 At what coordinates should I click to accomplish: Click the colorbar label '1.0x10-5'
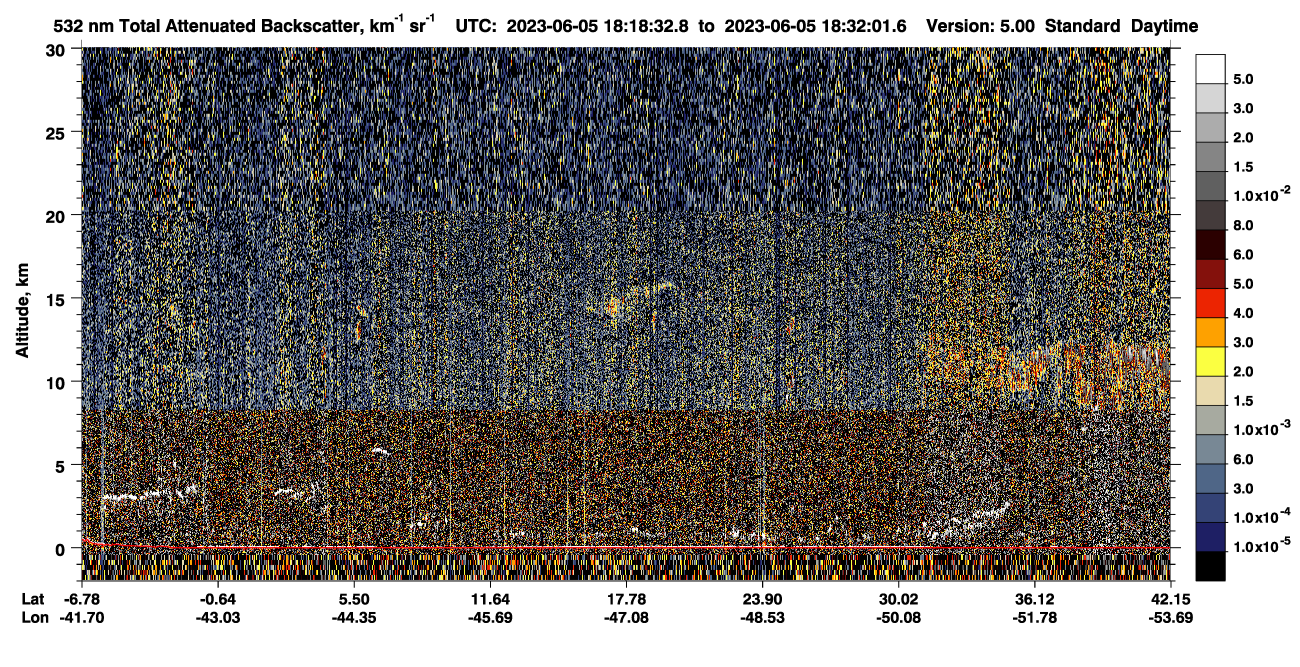1262,545
